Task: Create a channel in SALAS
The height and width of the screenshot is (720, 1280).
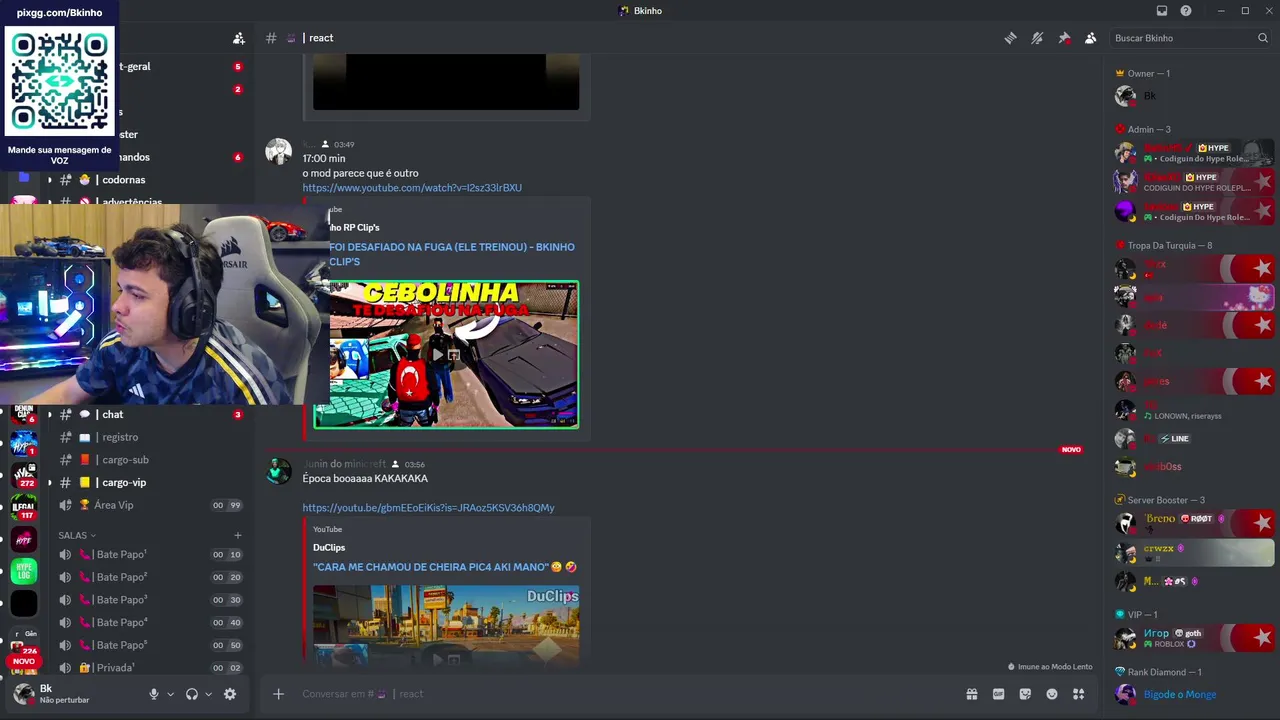Action: [237, 535]
